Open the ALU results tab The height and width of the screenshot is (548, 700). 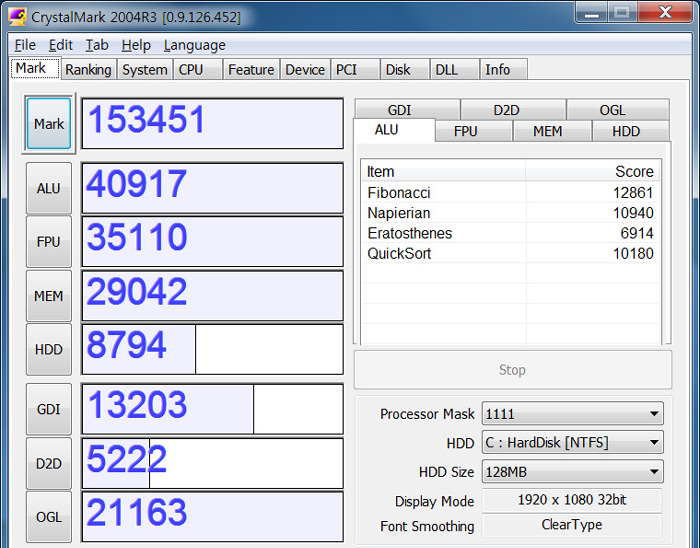tap(394, 130)
